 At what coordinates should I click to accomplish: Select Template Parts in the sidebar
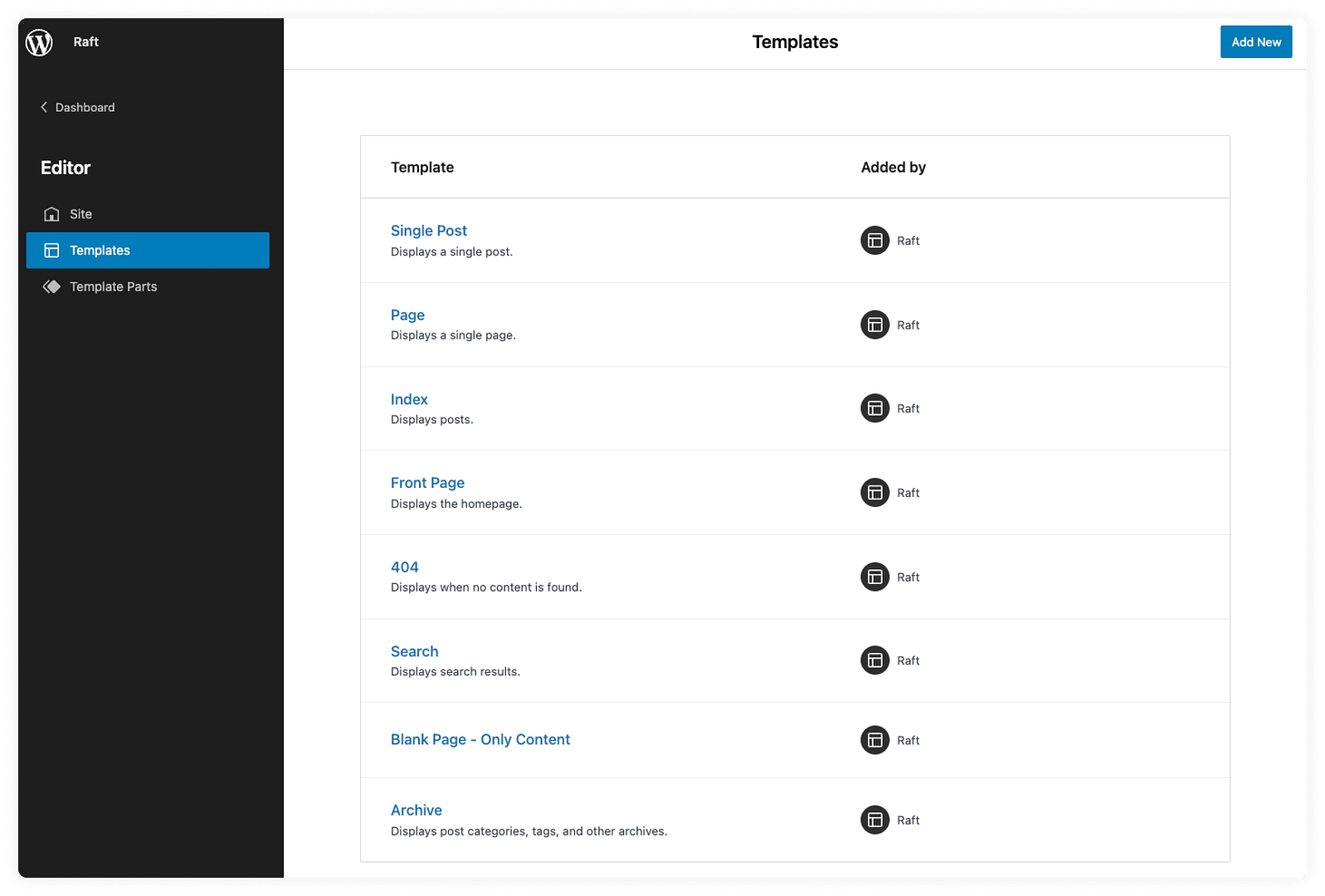[x=113, y=287]
